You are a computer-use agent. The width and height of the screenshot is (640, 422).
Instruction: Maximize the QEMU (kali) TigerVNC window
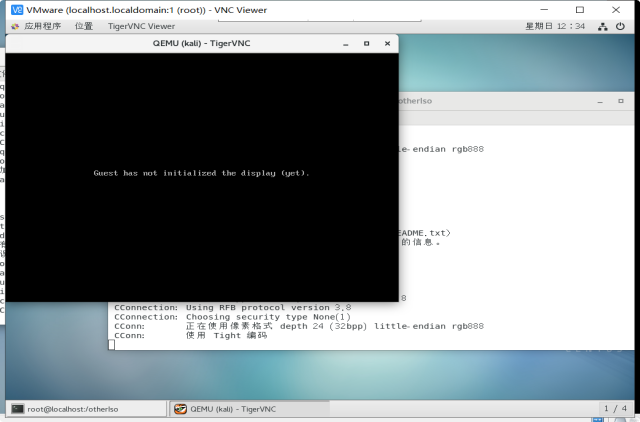[x=367, y=43]
